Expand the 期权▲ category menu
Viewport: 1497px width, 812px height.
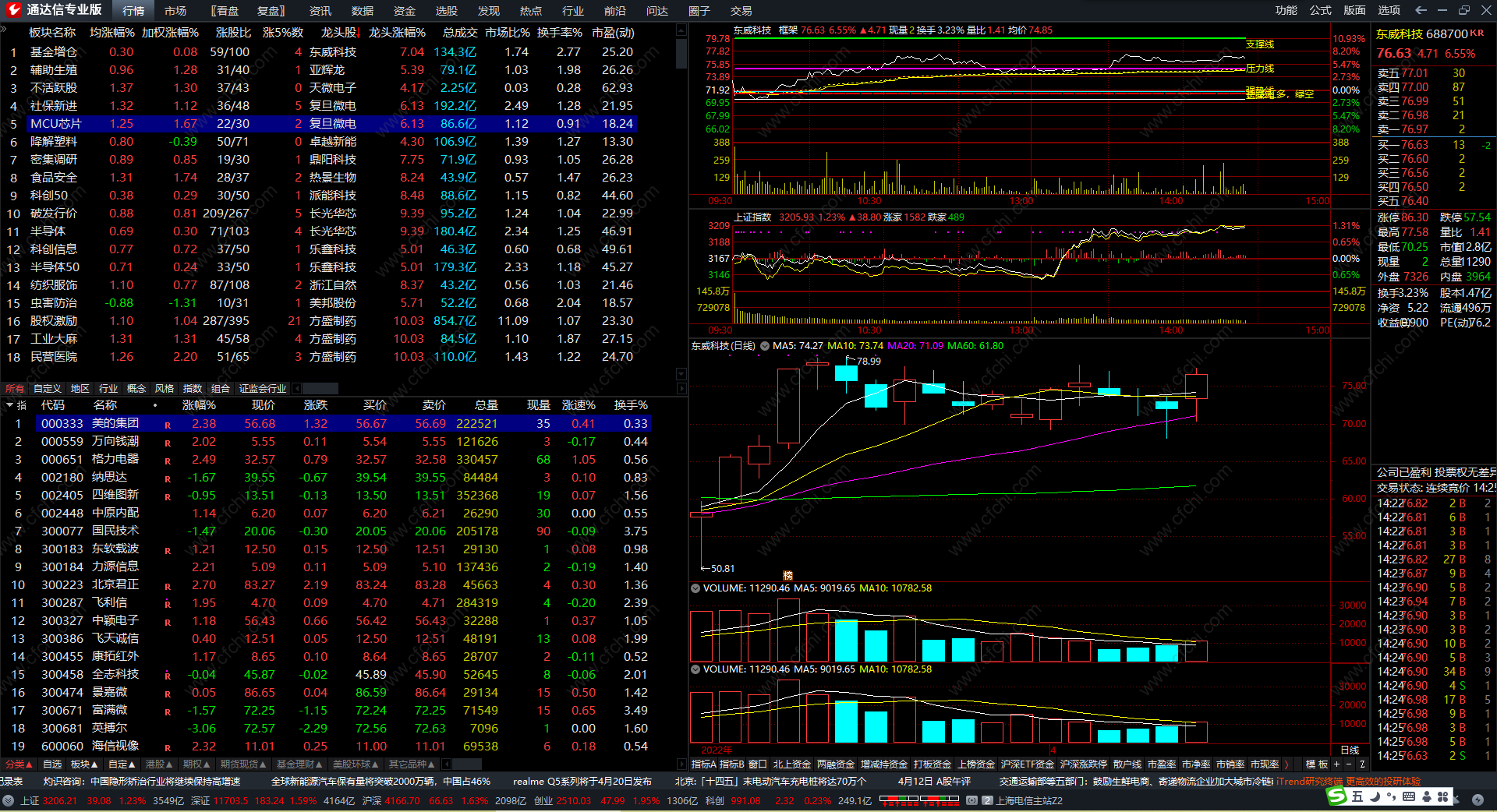196,764
